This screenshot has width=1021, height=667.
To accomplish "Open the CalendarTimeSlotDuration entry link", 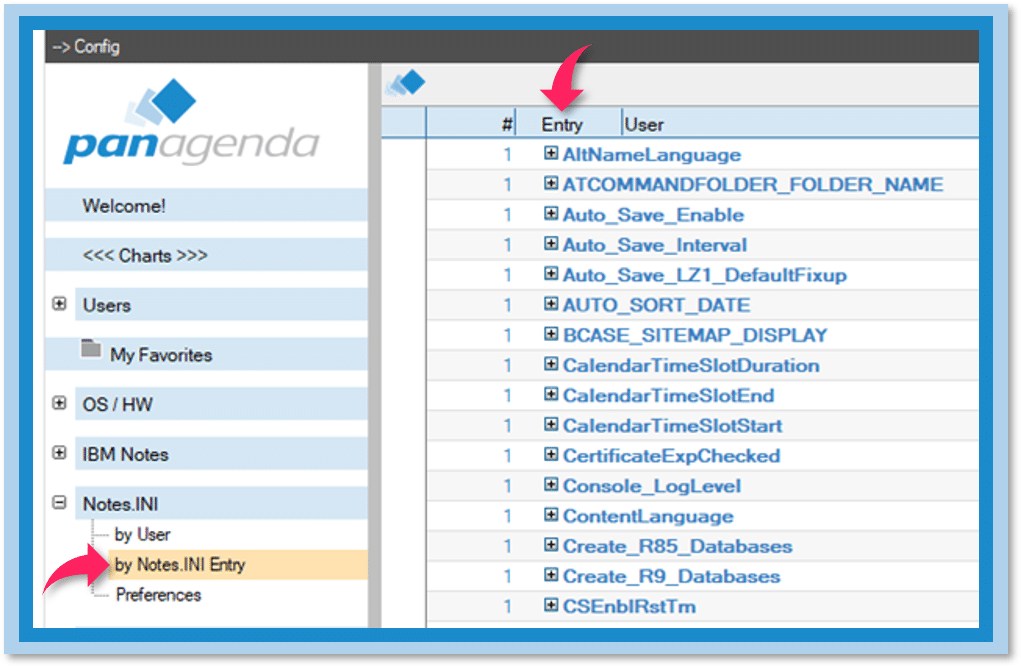I will click(690, 366).
